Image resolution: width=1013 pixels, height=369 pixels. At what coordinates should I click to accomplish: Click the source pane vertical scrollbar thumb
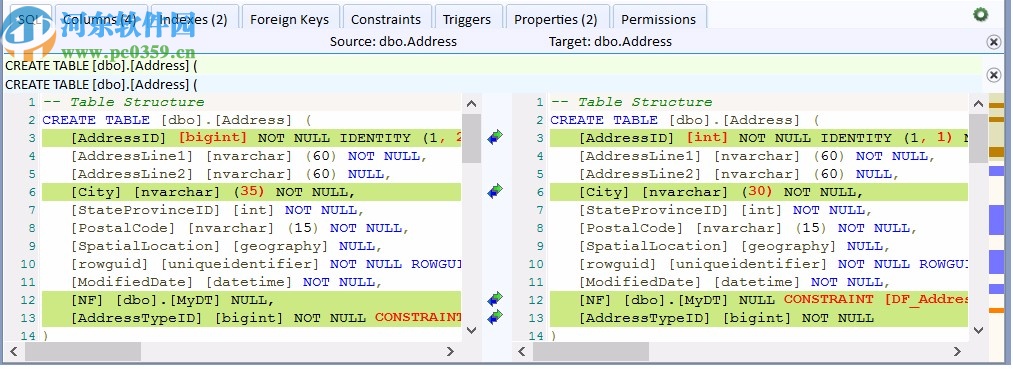pos(472,138)
